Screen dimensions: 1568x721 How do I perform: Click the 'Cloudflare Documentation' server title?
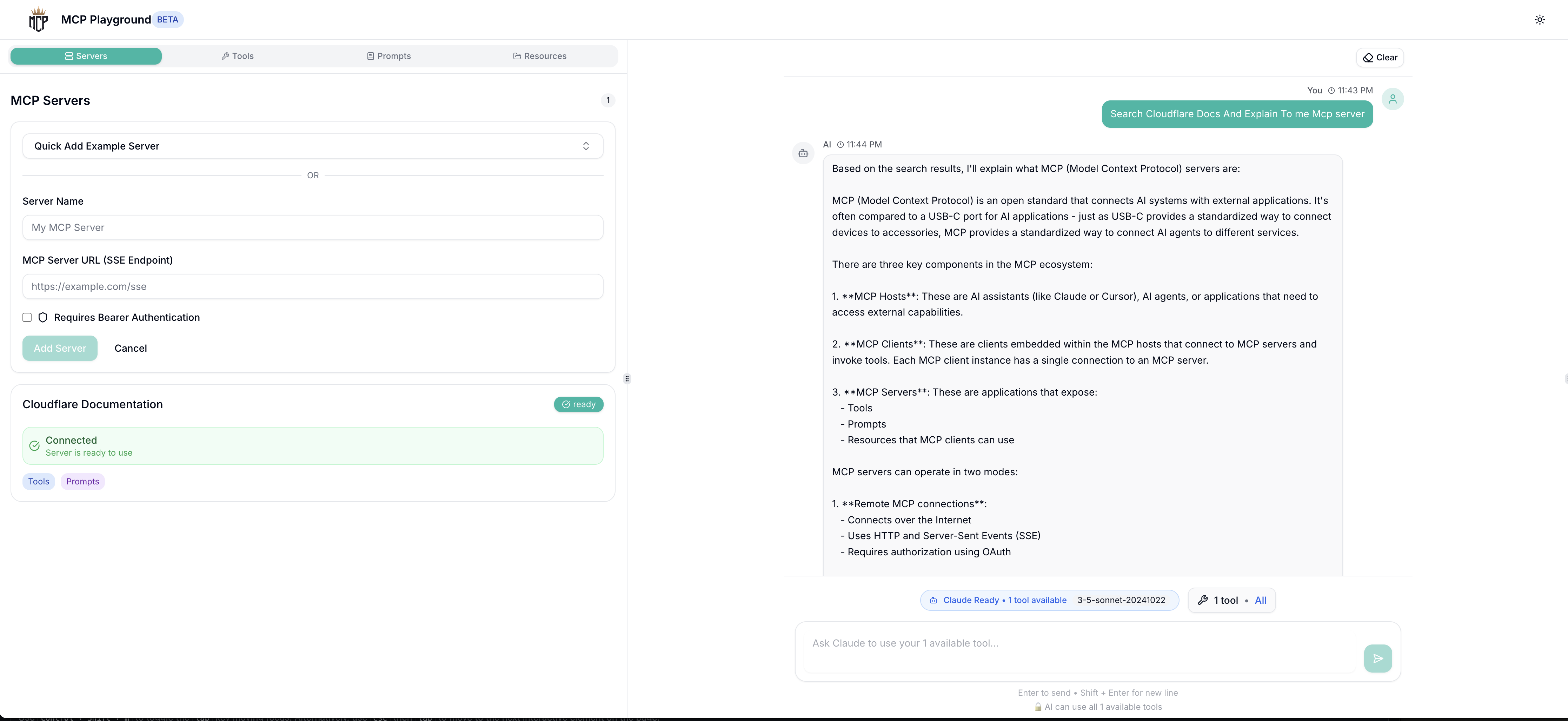click(93, 404)
